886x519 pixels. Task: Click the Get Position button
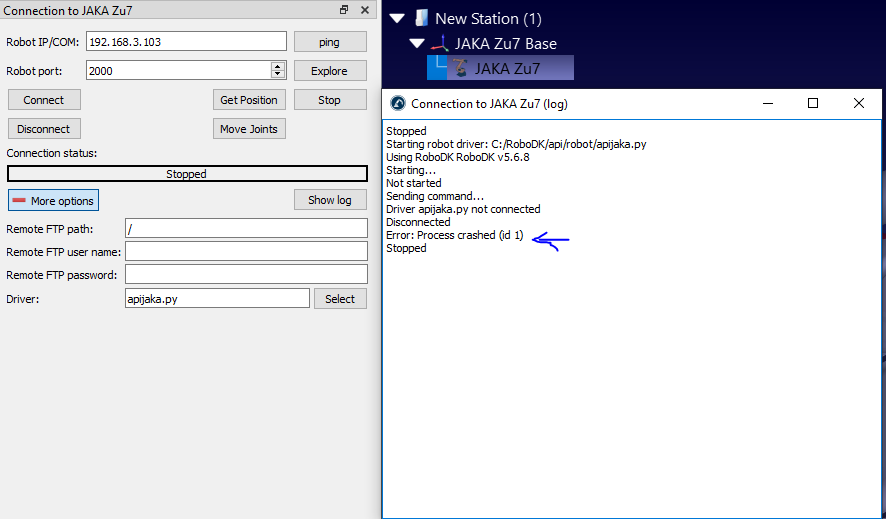[249, 100]
